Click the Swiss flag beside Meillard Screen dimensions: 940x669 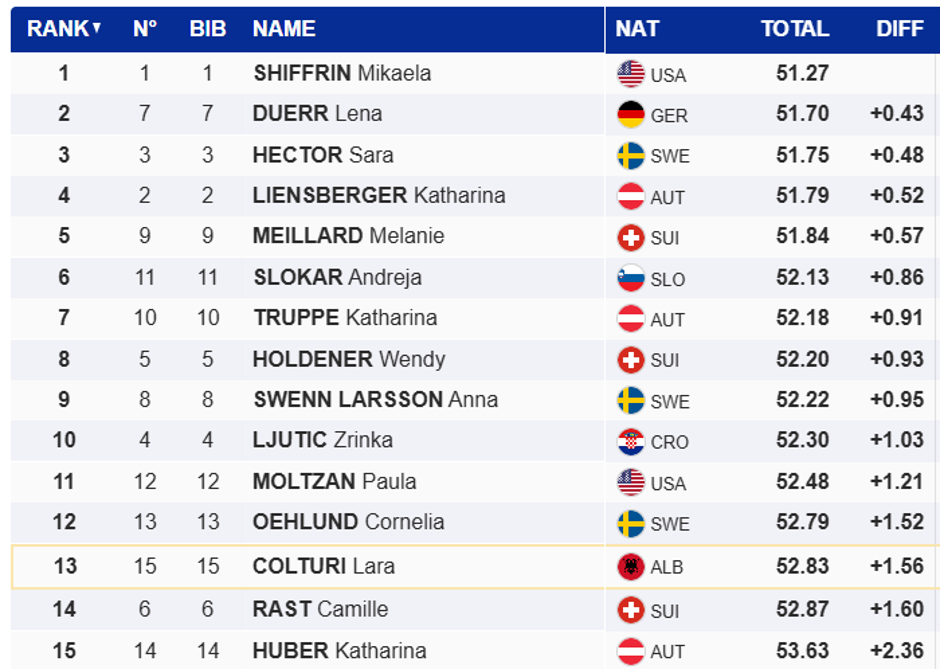[x=631, y=237]
